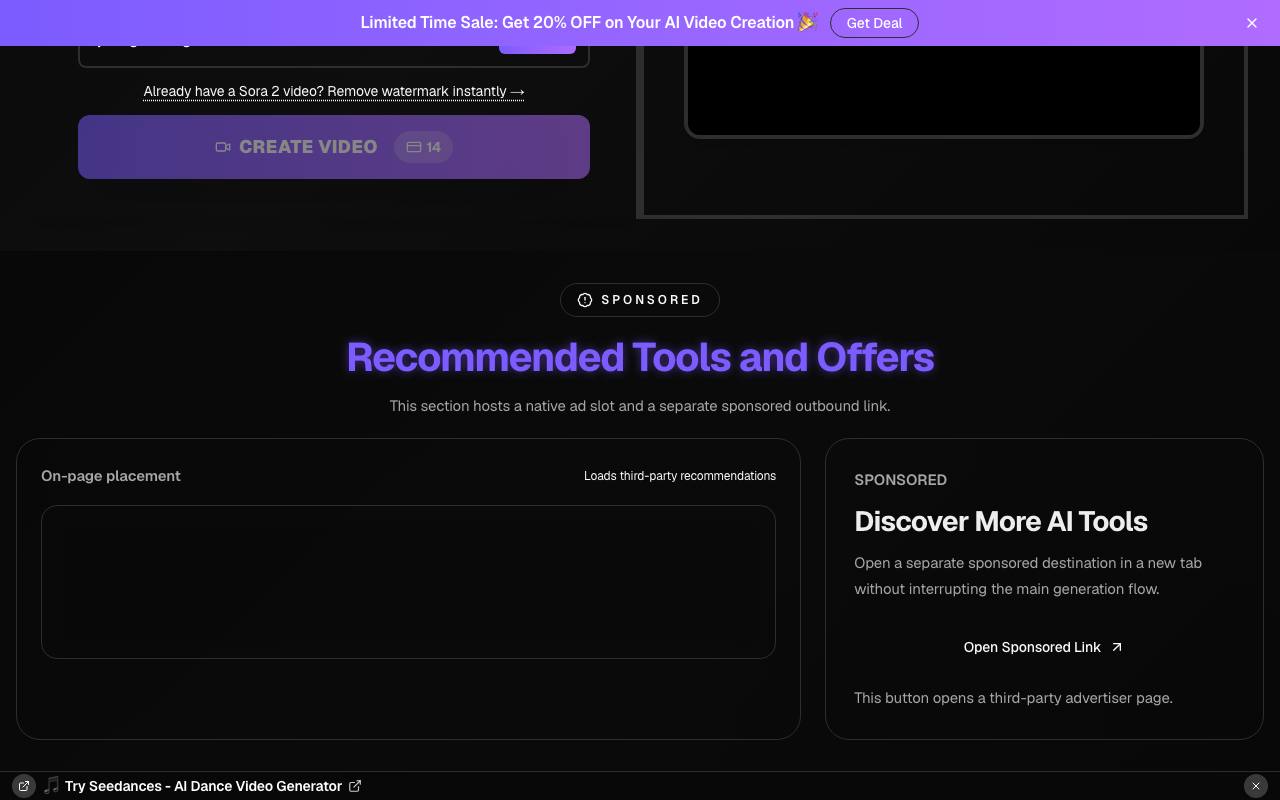Click the native ad slot description text
Screen dimensions: 1280x800
[640, 406]
